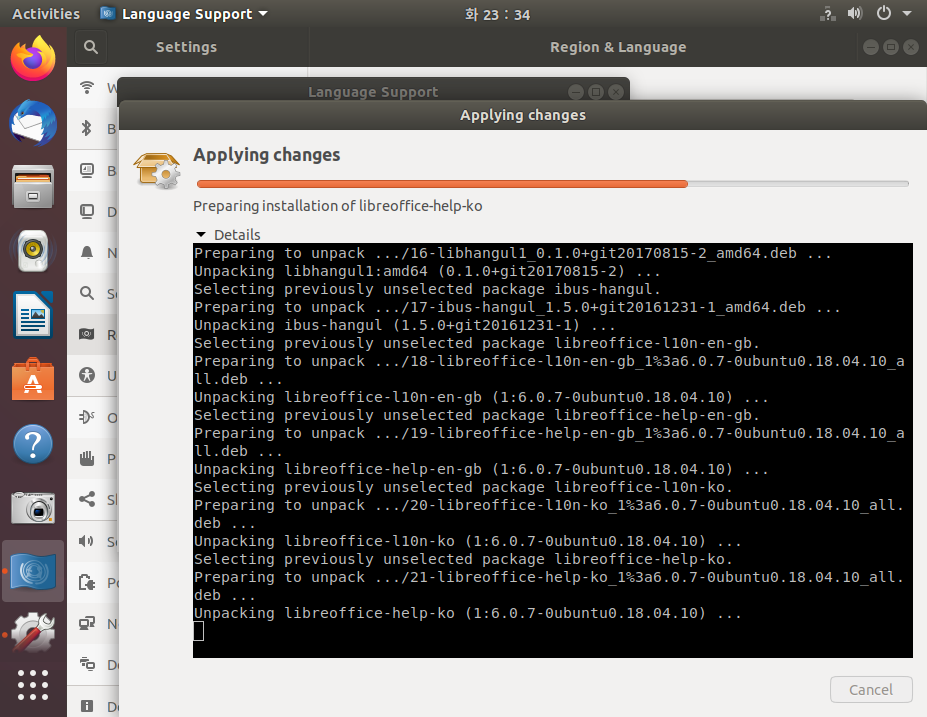
Task: Select the Privacy hand icon in sidebar
Action: coord(87,458)
